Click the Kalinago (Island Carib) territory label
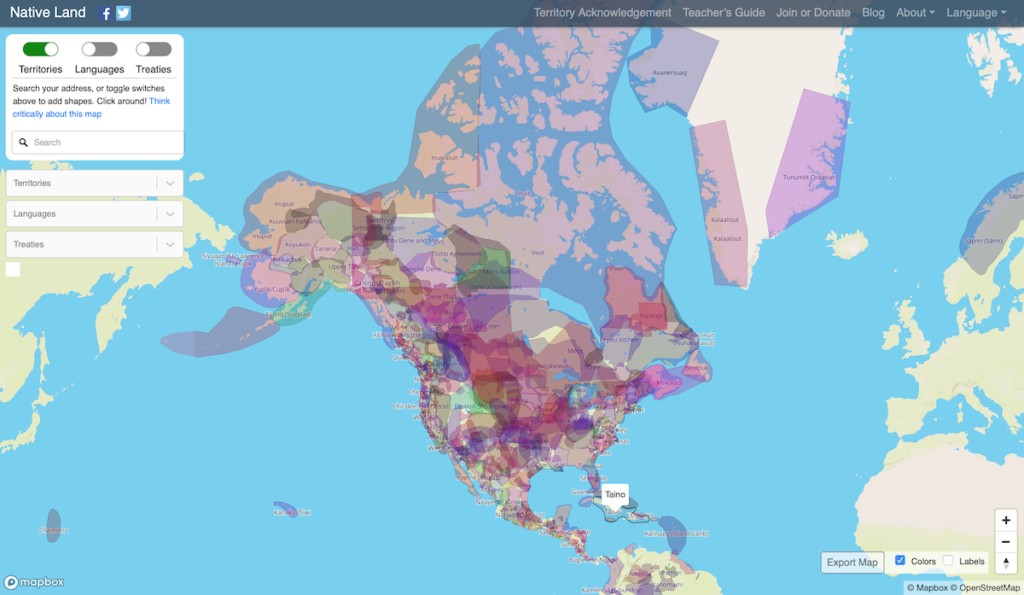Image resolution: width=1024 pixels, height=595 pixels. 677,534
